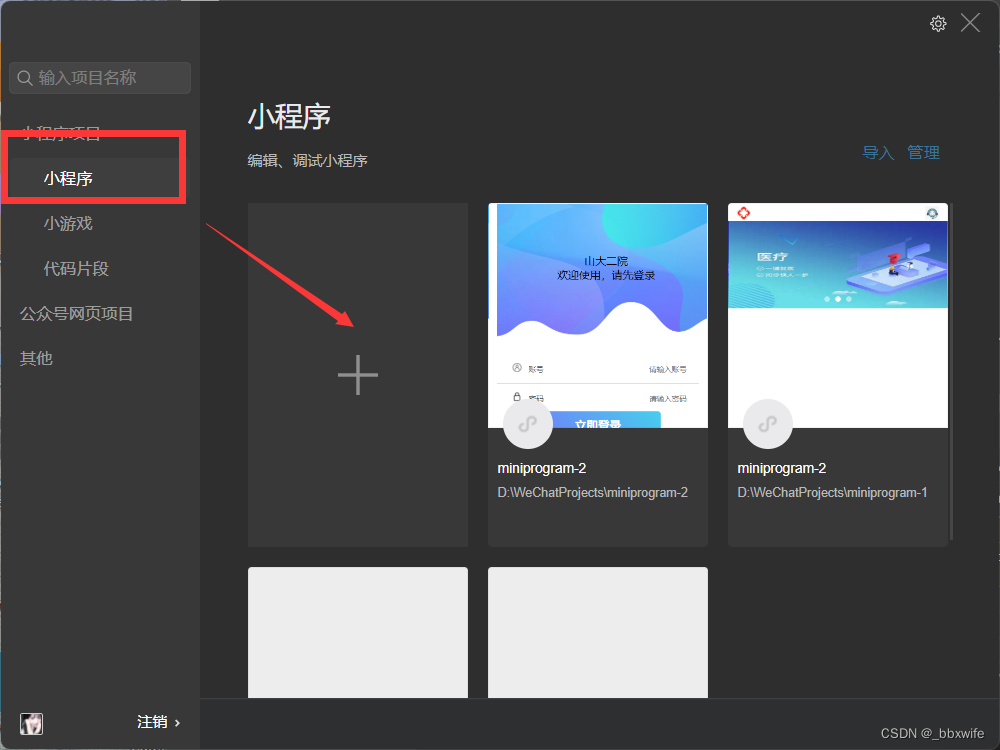This screenshot has height=750, width=1000.
Task: Click the plus icon to create project
Action: [358, 375]
